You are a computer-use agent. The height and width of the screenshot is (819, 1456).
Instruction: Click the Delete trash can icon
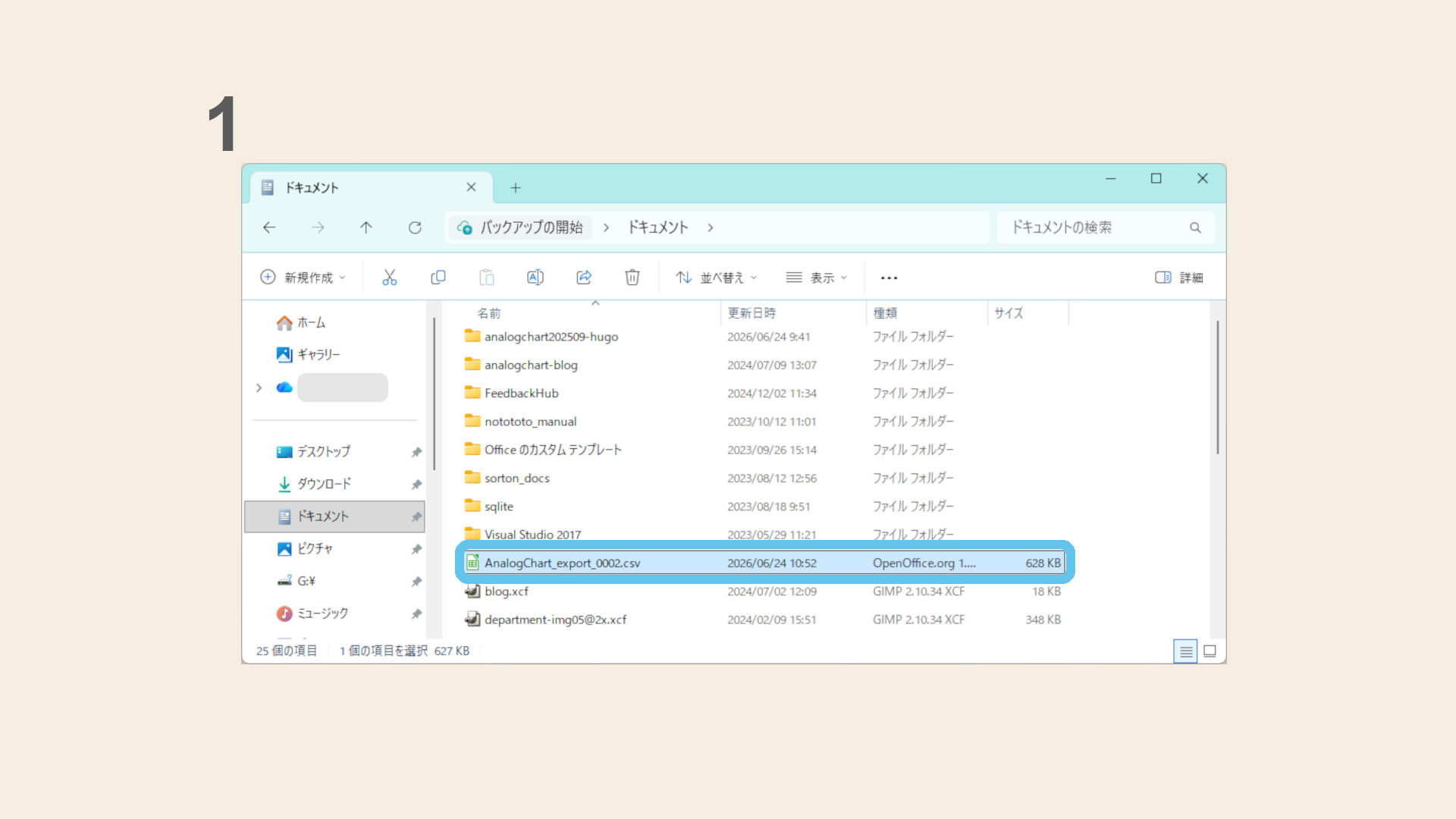coord(632,278)
